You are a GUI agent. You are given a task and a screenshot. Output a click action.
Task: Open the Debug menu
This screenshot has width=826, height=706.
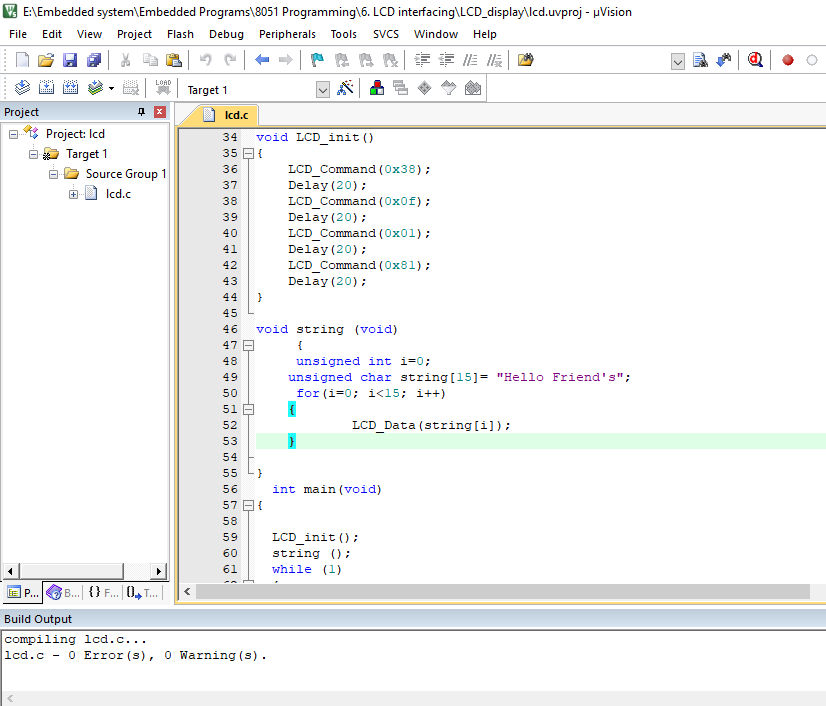pos(226,34)
